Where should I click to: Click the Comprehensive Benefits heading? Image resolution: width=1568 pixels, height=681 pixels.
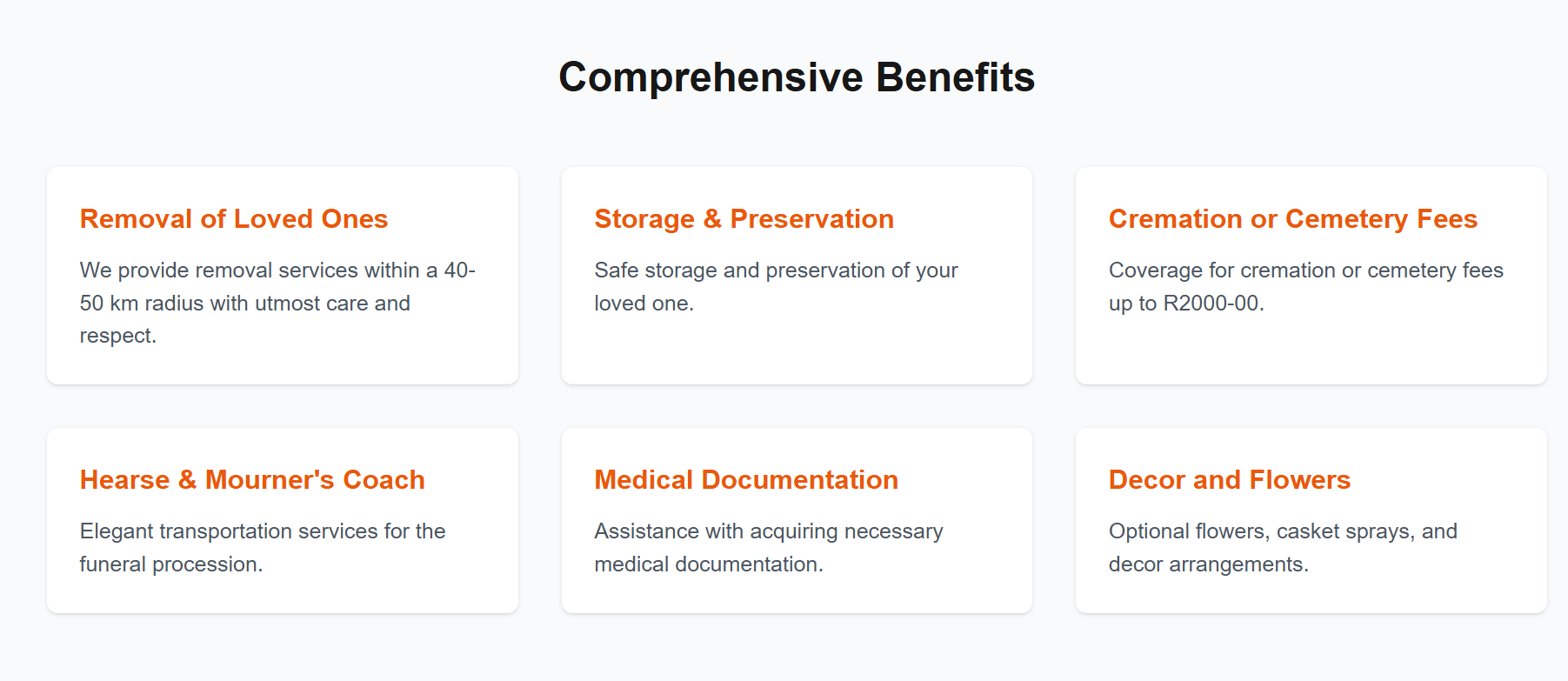797,77
